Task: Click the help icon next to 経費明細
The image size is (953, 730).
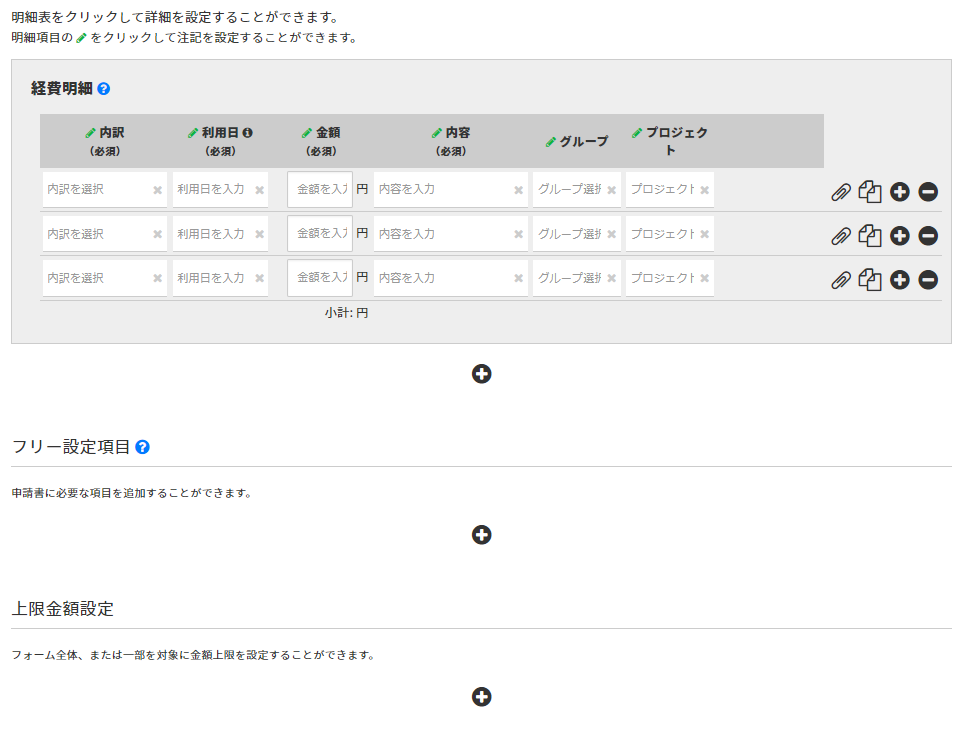Action: [104, 89]
